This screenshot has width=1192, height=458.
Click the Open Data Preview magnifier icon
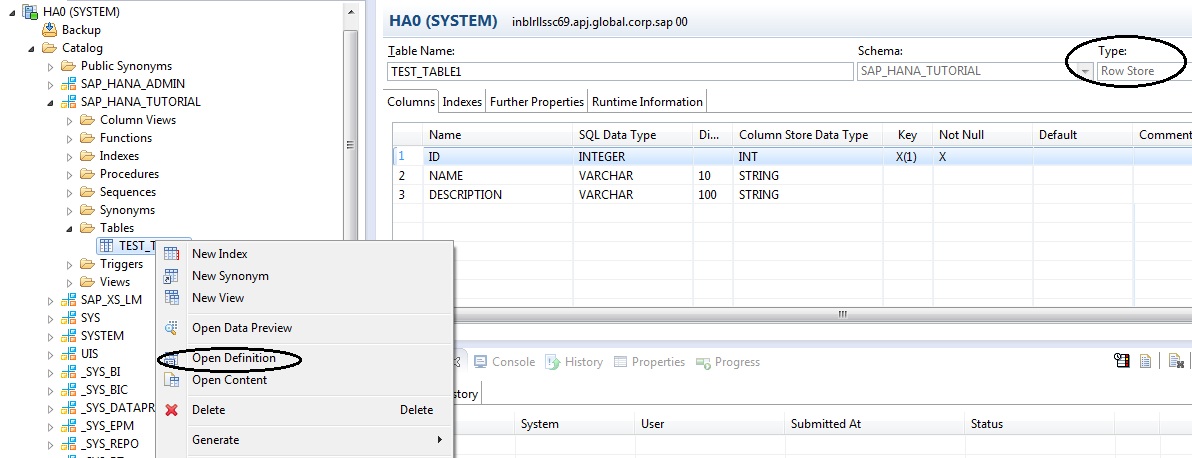coord(172,328)
